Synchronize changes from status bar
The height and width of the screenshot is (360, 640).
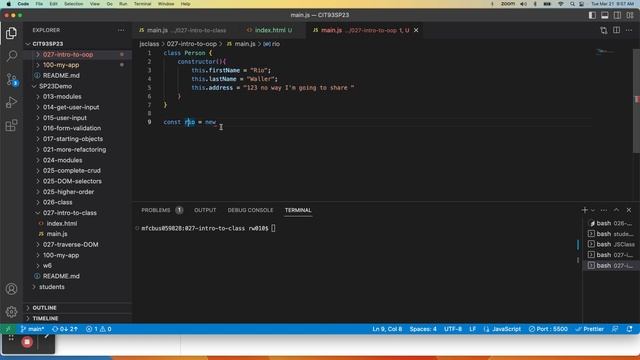[64, 329]
